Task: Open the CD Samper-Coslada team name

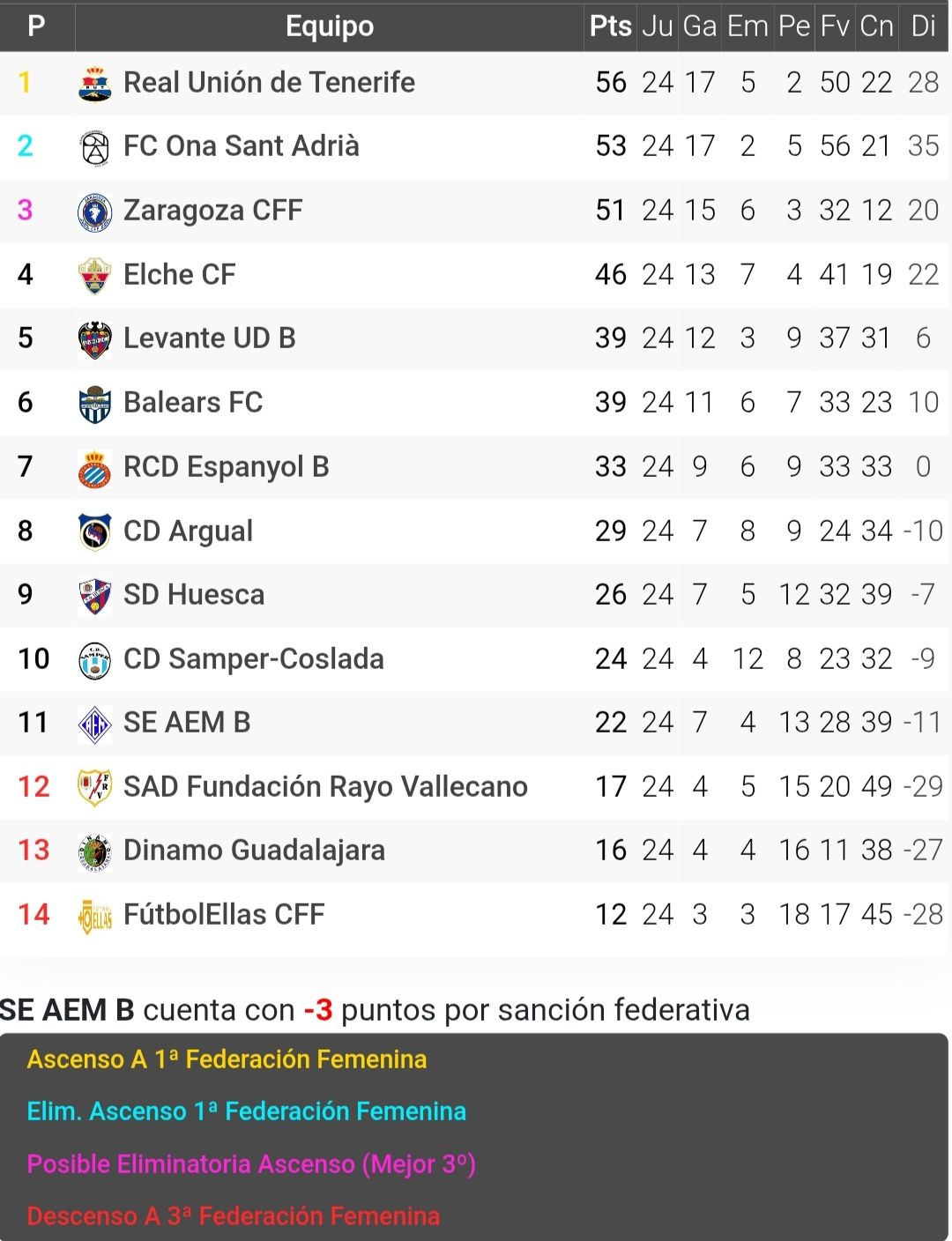Action: 254,658
